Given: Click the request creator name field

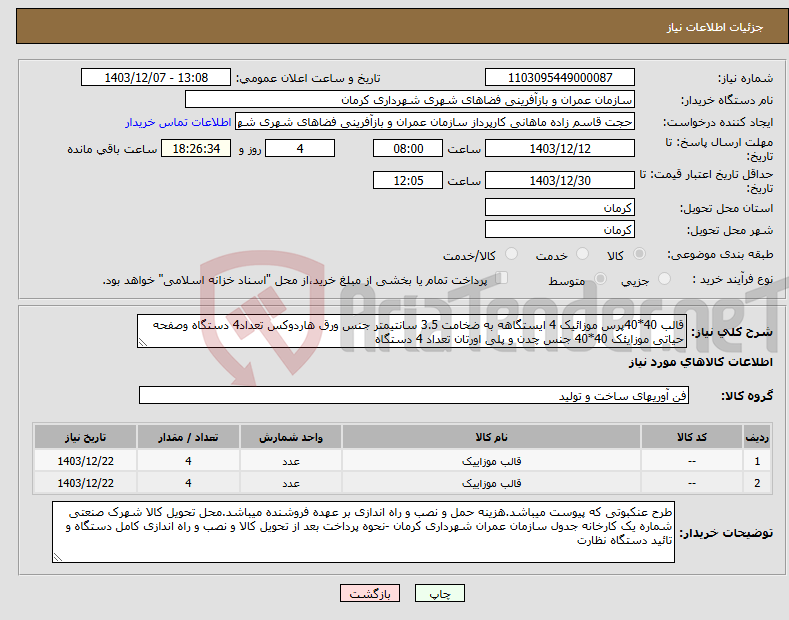Looking at the screenshot, I should pyautogui.click(x=435, y=122).
